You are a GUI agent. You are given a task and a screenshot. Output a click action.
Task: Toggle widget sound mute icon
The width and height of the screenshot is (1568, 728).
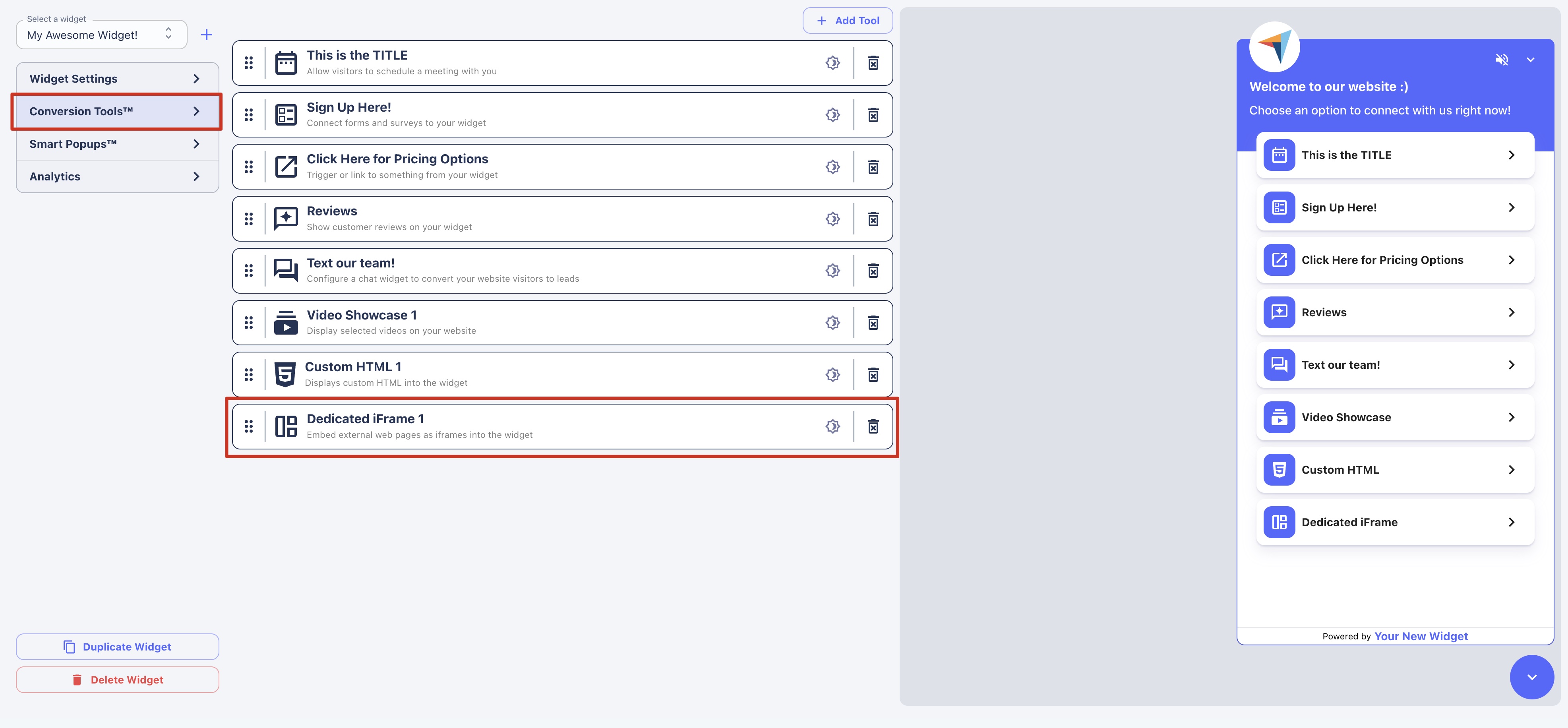coord(1502,60)
